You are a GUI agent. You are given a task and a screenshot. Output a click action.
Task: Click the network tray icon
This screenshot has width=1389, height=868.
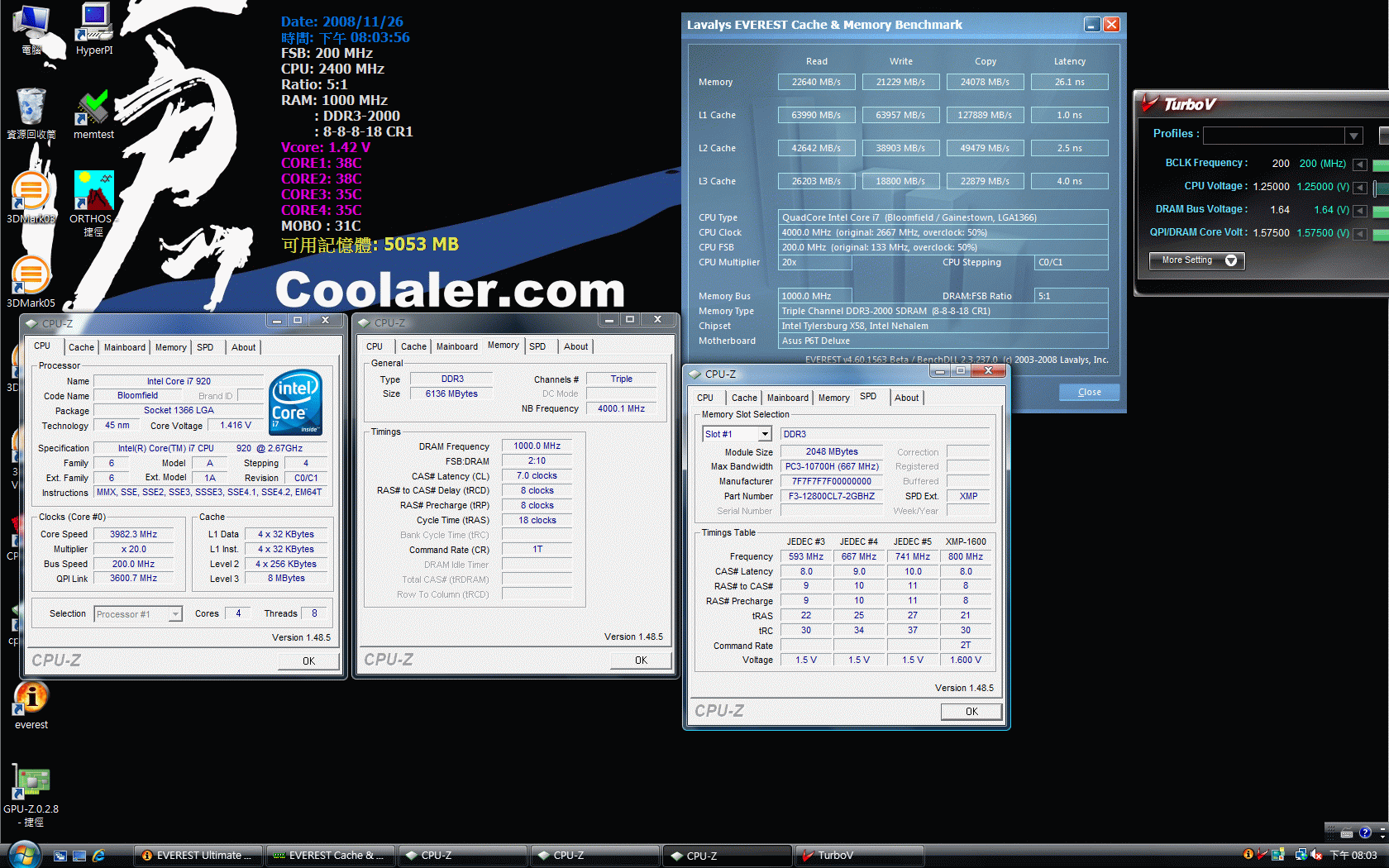click(1301, 855)
